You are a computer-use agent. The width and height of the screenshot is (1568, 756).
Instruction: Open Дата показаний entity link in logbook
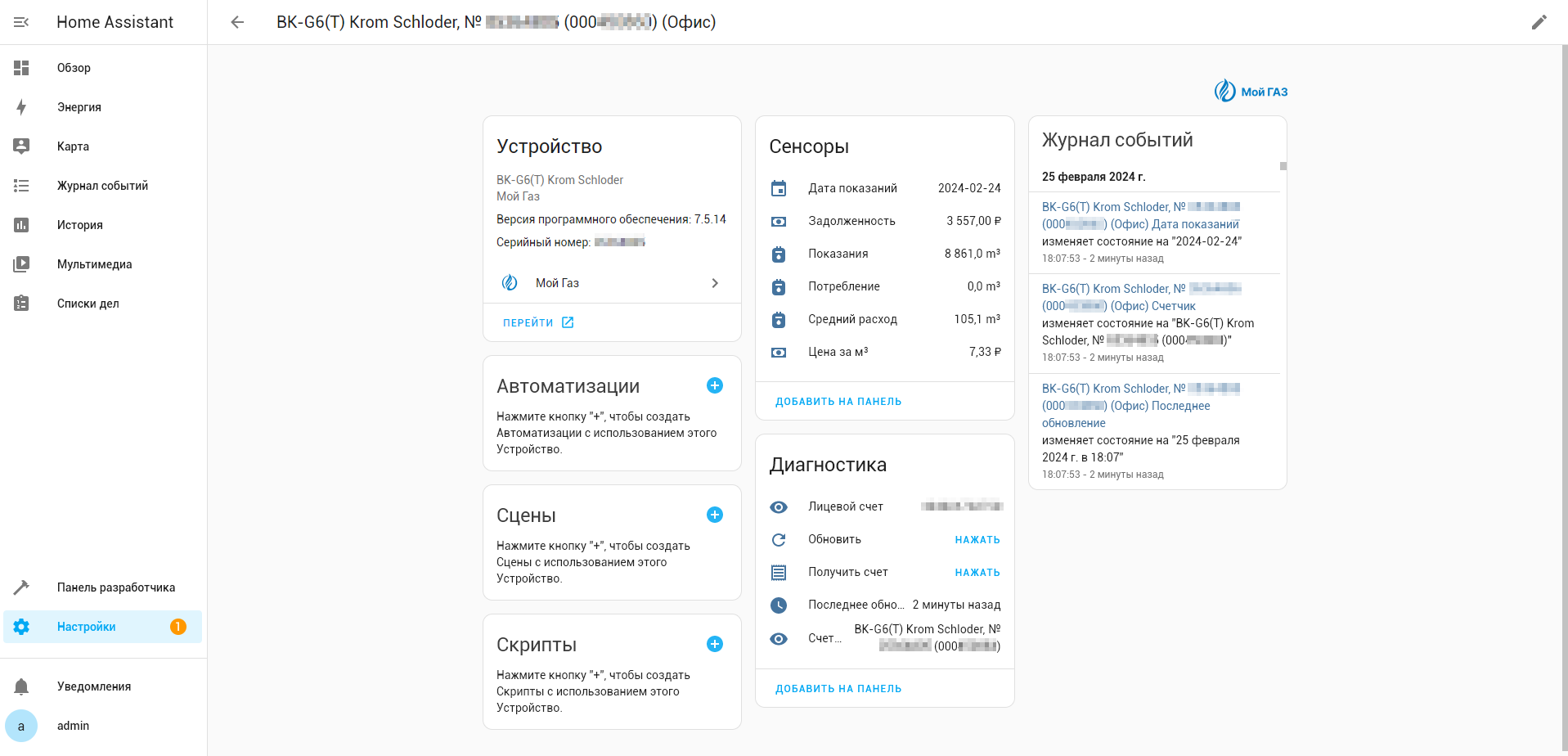click(1141, 215)
